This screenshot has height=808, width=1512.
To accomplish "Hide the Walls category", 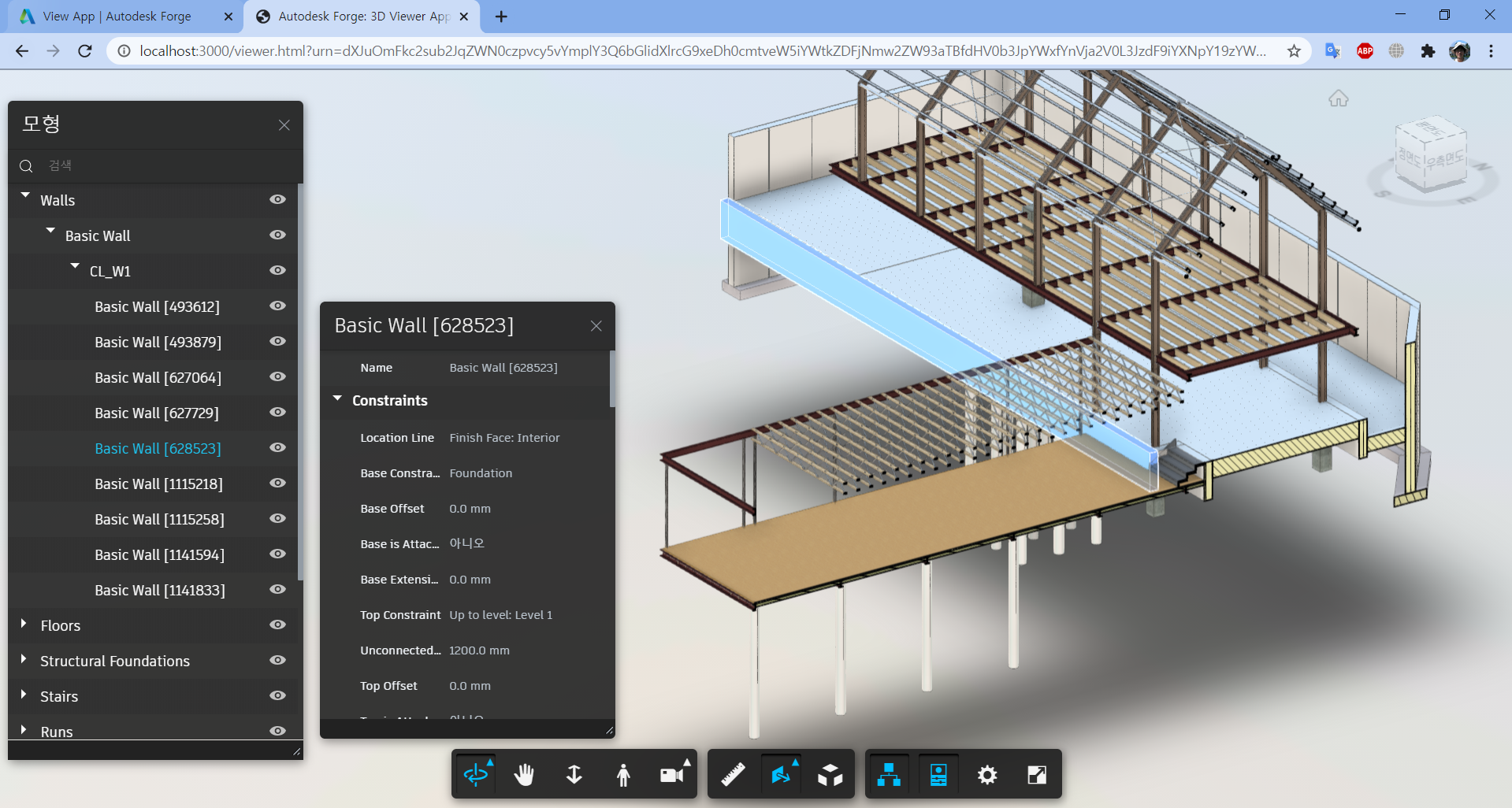I will 277,199.
